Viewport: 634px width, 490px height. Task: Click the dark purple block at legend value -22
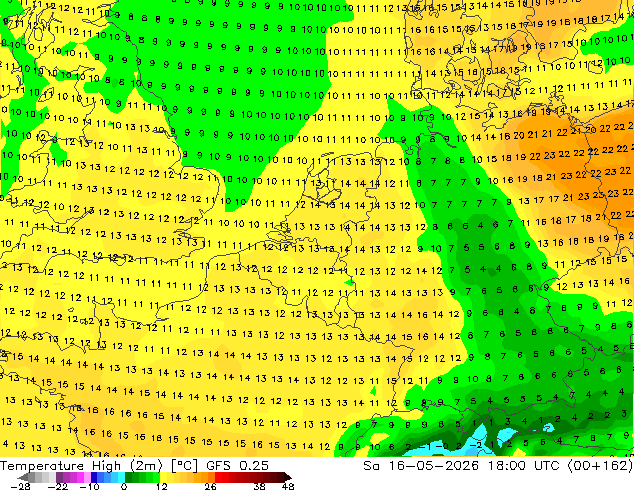tap(59, 477)
